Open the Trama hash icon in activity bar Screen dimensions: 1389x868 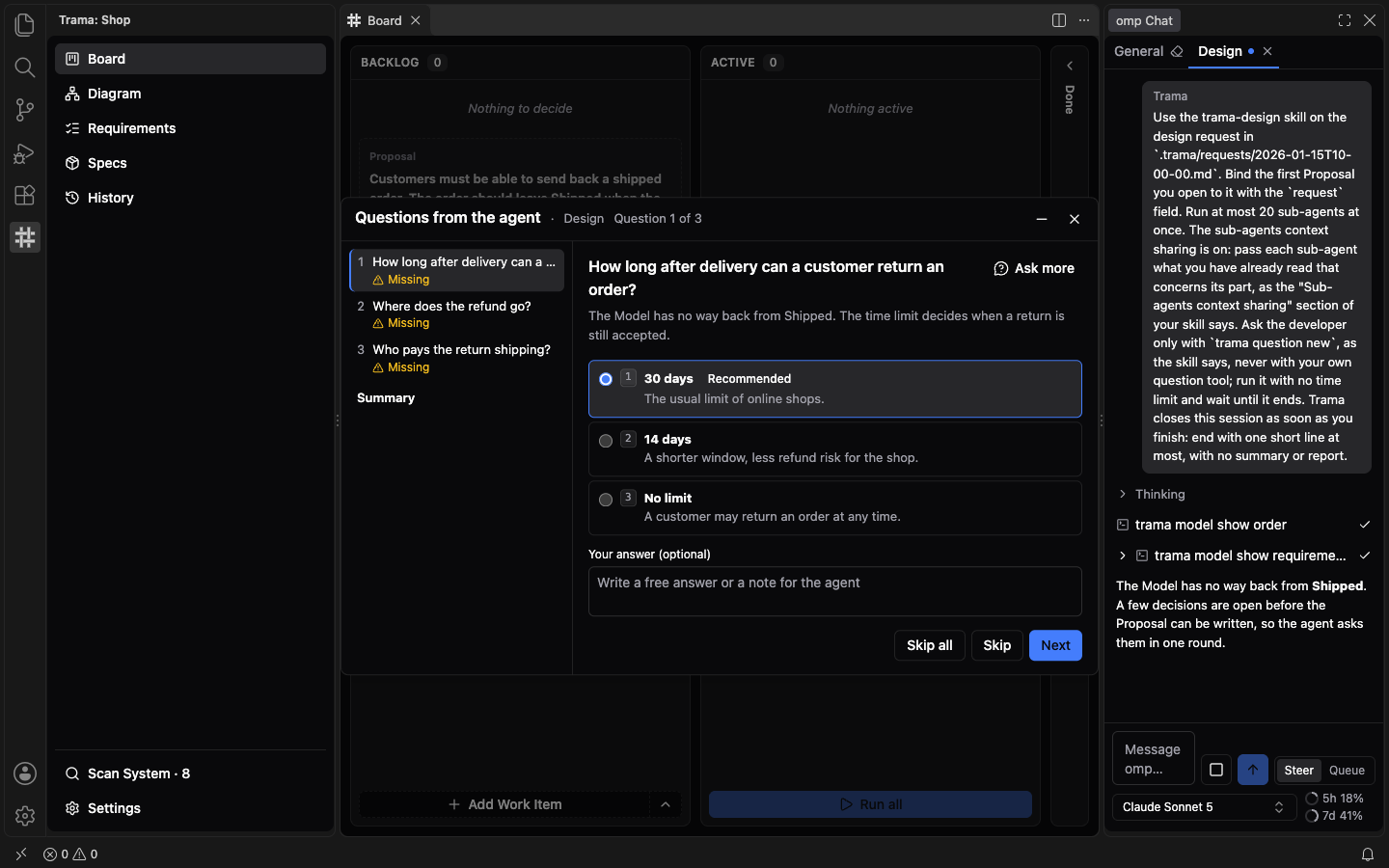pos(25,237)
